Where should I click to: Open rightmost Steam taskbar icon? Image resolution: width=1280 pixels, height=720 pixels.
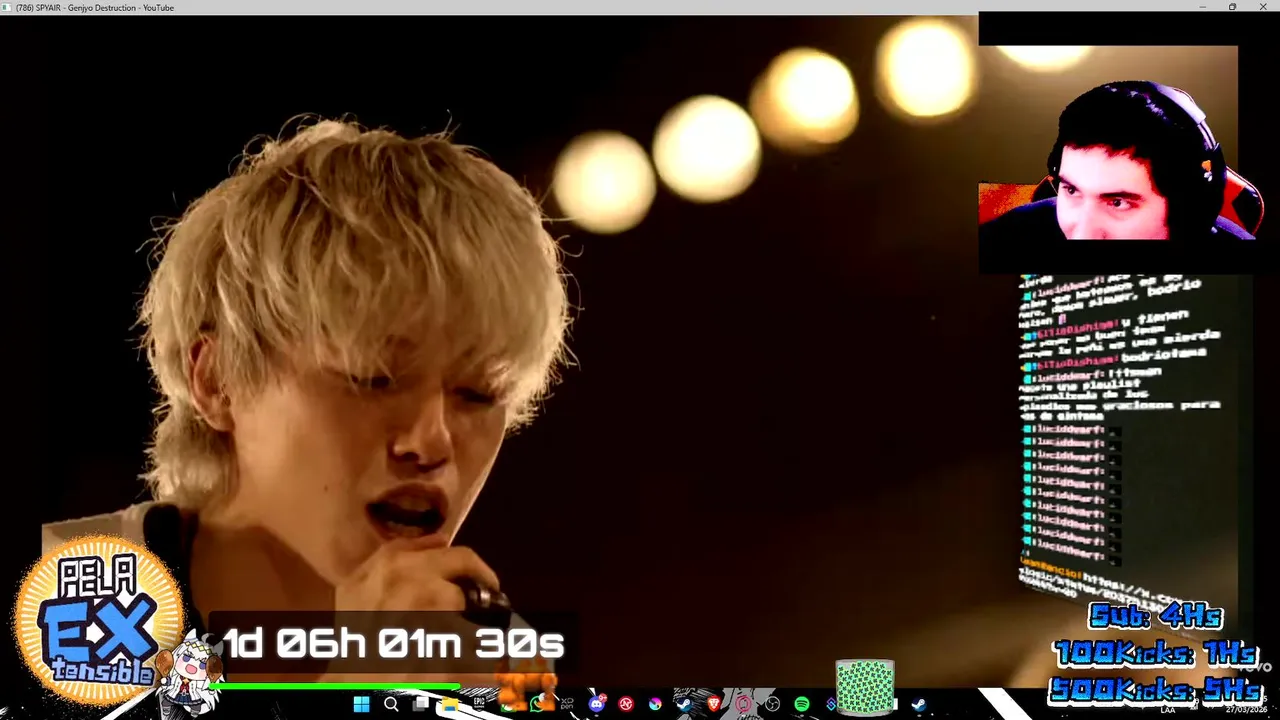coord(919,704)
